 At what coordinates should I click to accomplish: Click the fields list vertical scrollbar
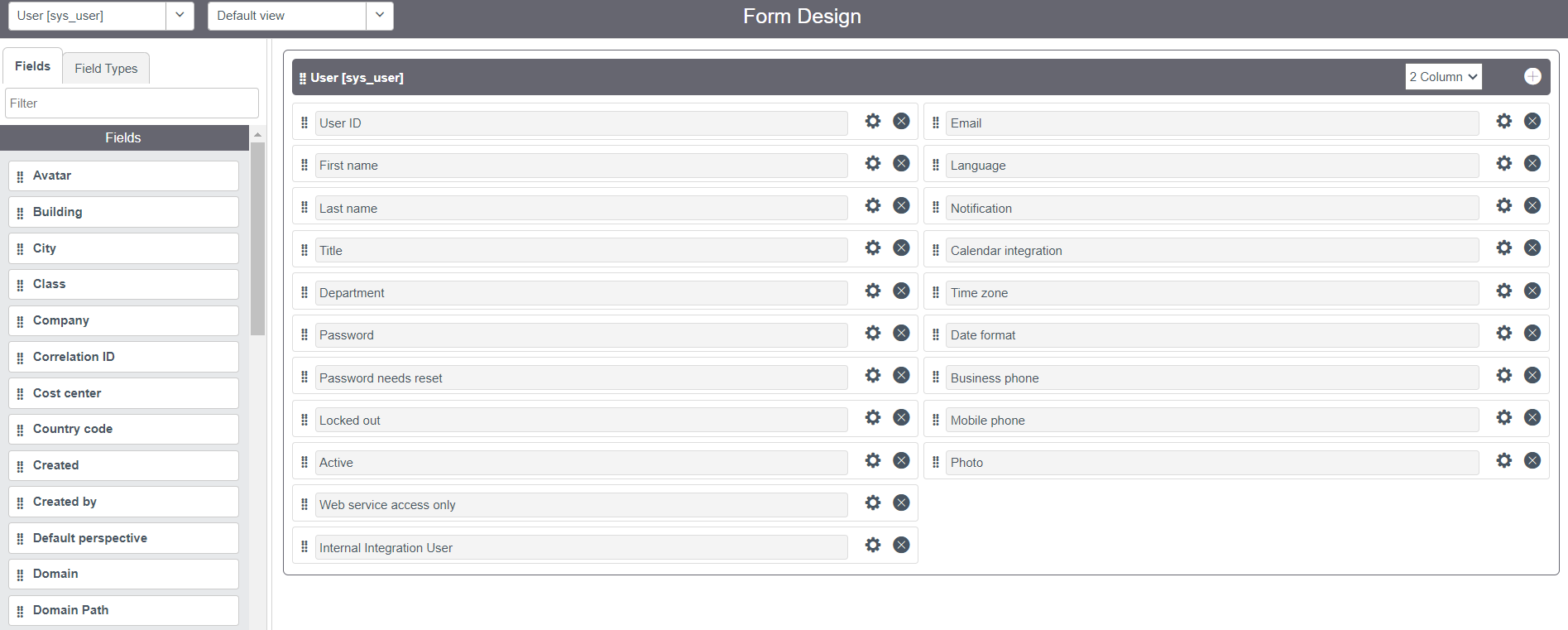(257, 240)
